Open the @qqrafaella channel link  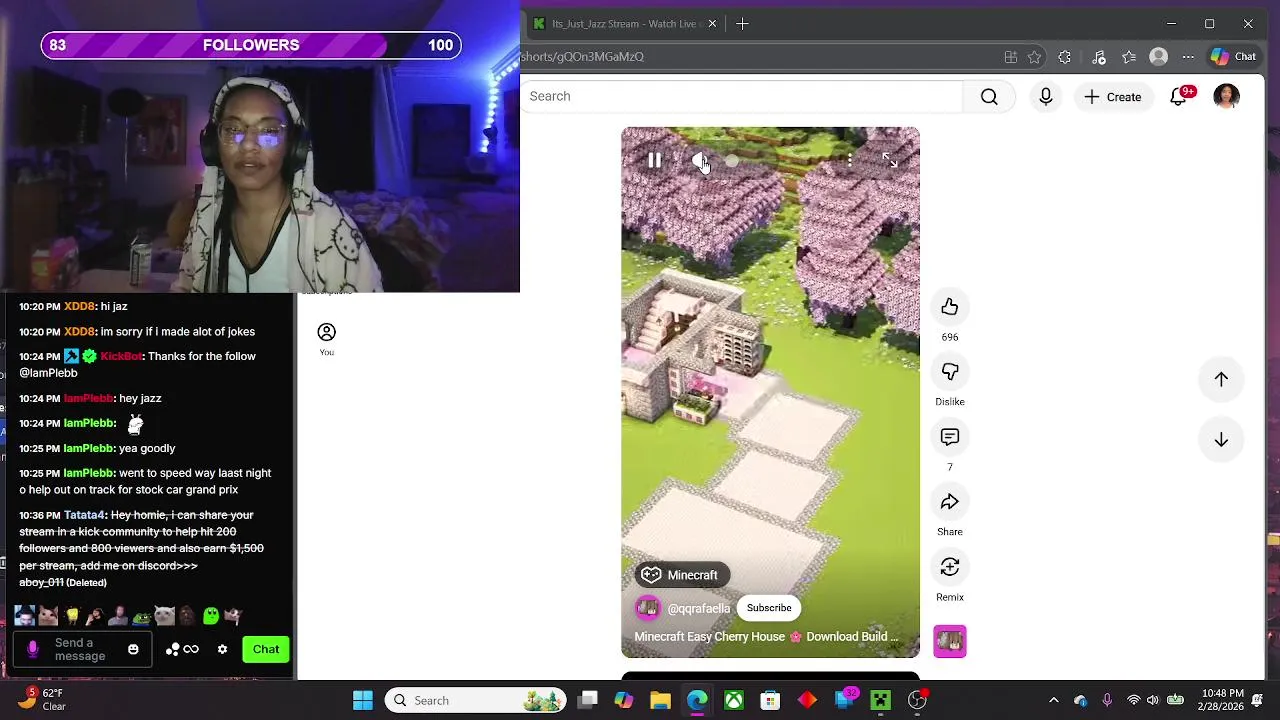click(699, 609)
